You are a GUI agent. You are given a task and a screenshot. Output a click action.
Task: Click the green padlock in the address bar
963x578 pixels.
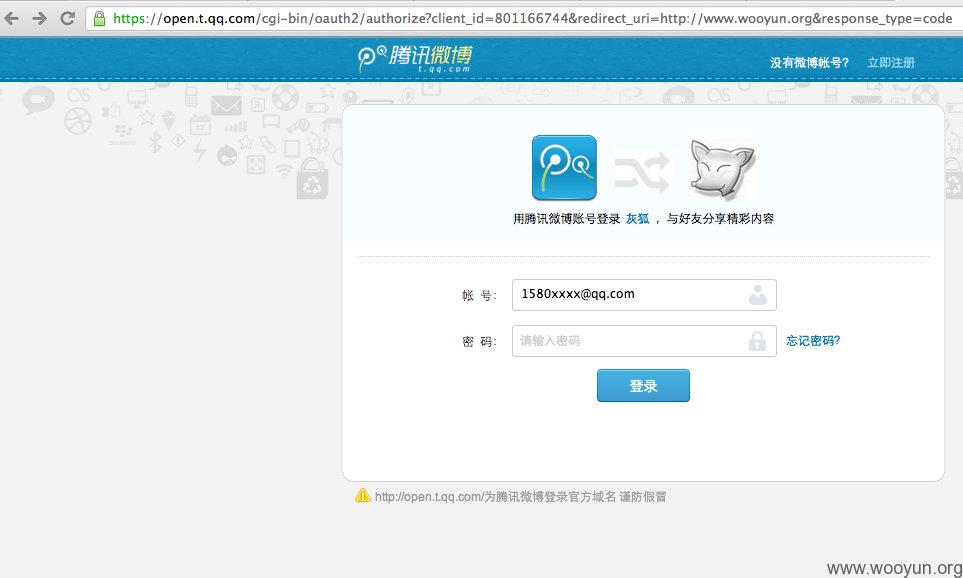(x=99, y=18)
